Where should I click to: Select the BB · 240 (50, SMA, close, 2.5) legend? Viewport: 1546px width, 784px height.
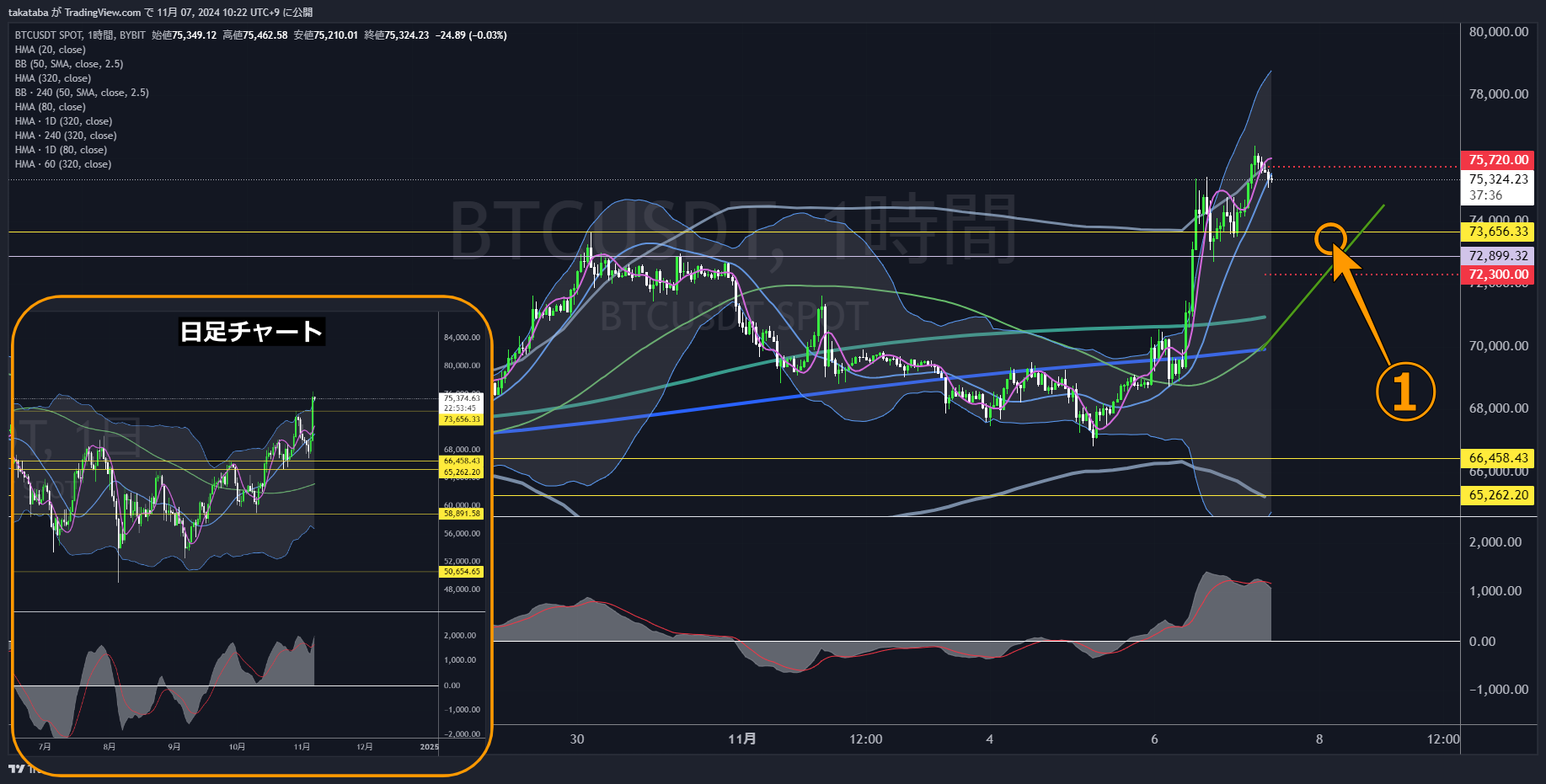[x=82, y=93]
